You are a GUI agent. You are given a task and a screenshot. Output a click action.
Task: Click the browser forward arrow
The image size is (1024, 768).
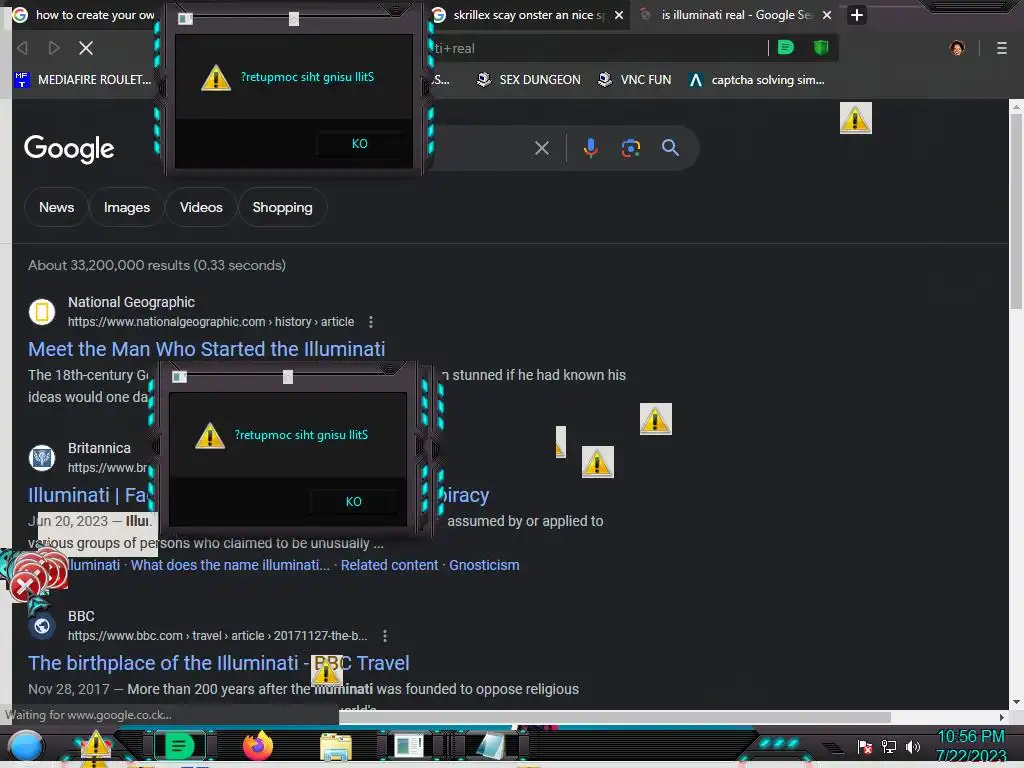point(54,48)
